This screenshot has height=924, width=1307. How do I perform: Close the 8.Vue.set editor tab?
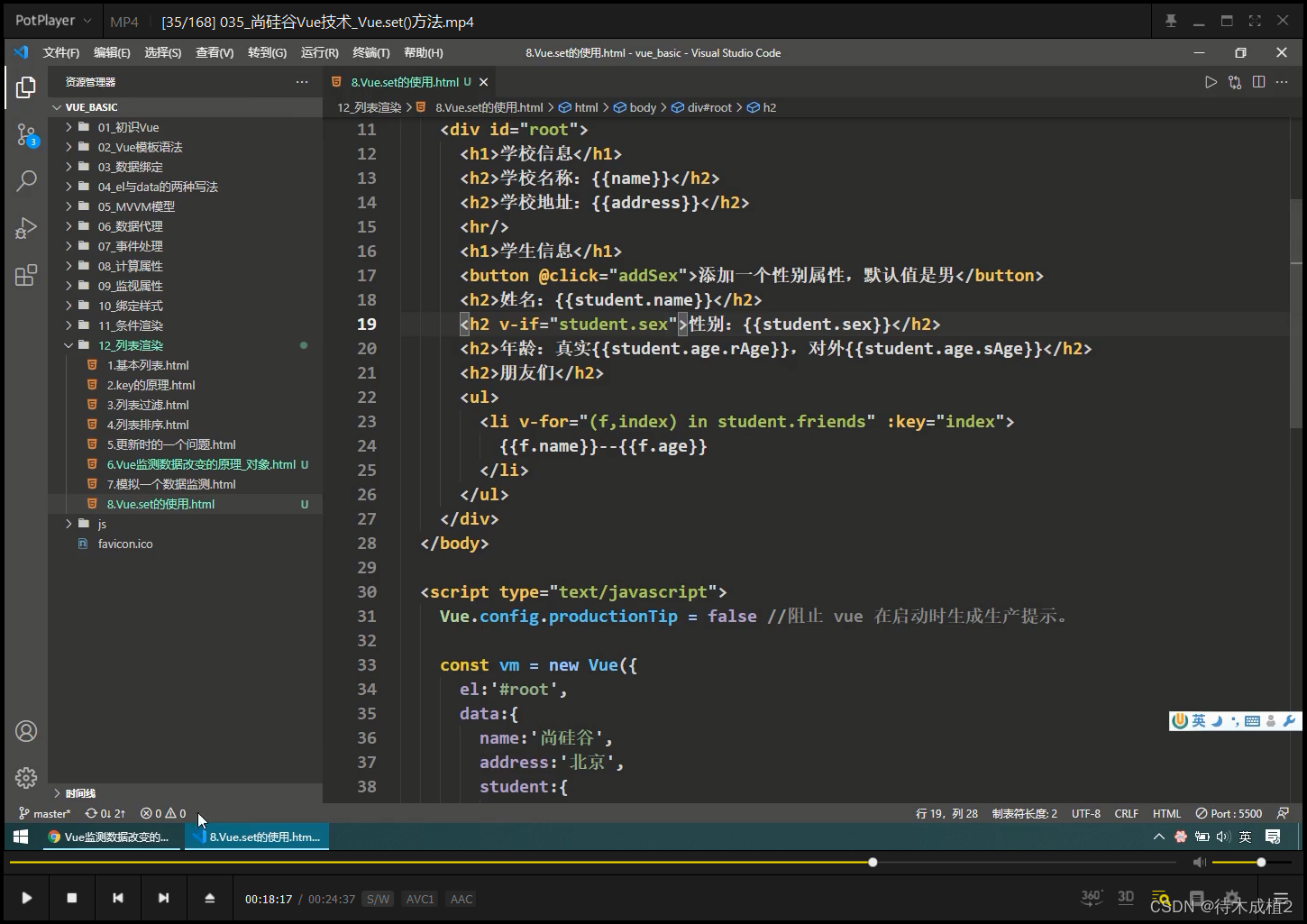coord(484,82)
